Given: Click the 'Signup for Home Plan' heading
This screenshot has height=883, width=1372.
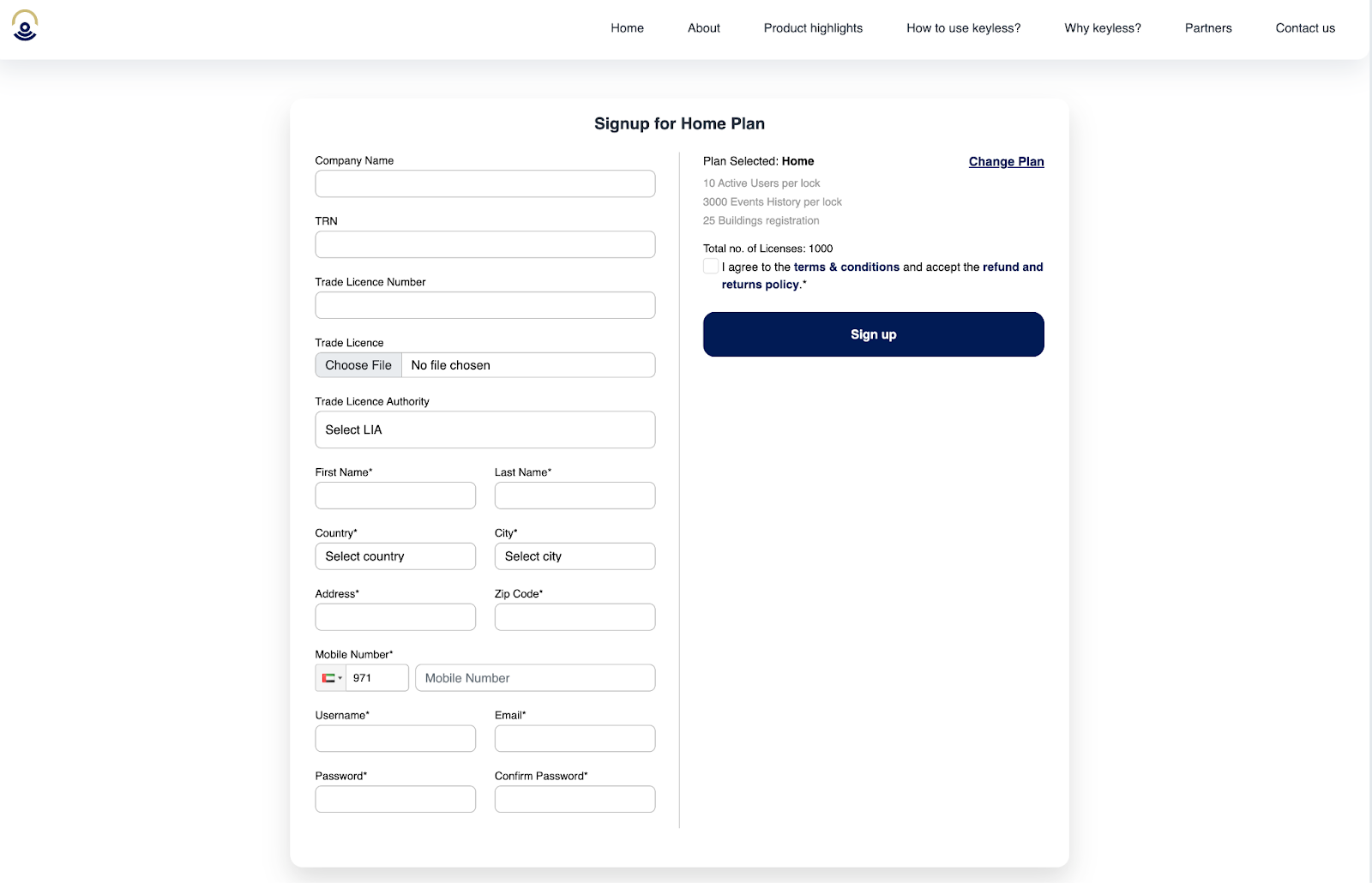Looking at the screenshot, I should [680, 123].
